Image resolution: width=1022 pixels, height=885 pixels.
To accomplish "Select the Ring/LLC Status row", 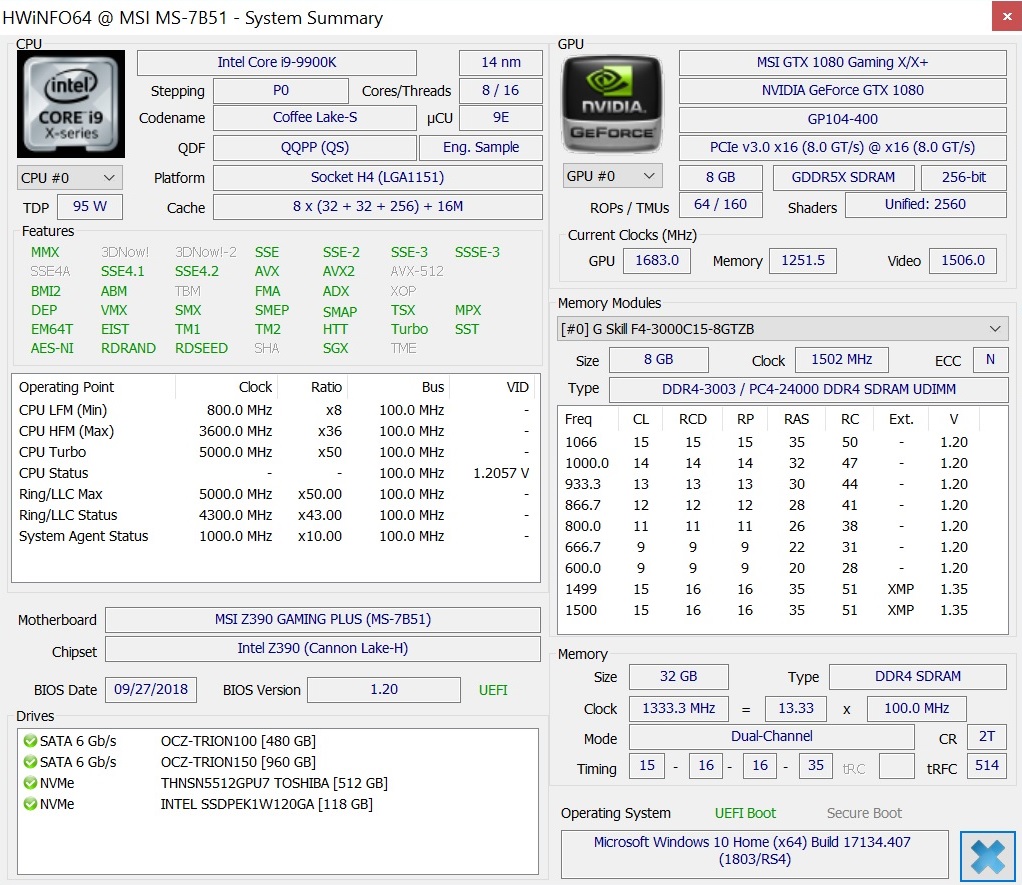I will click(x=276, y=515).
